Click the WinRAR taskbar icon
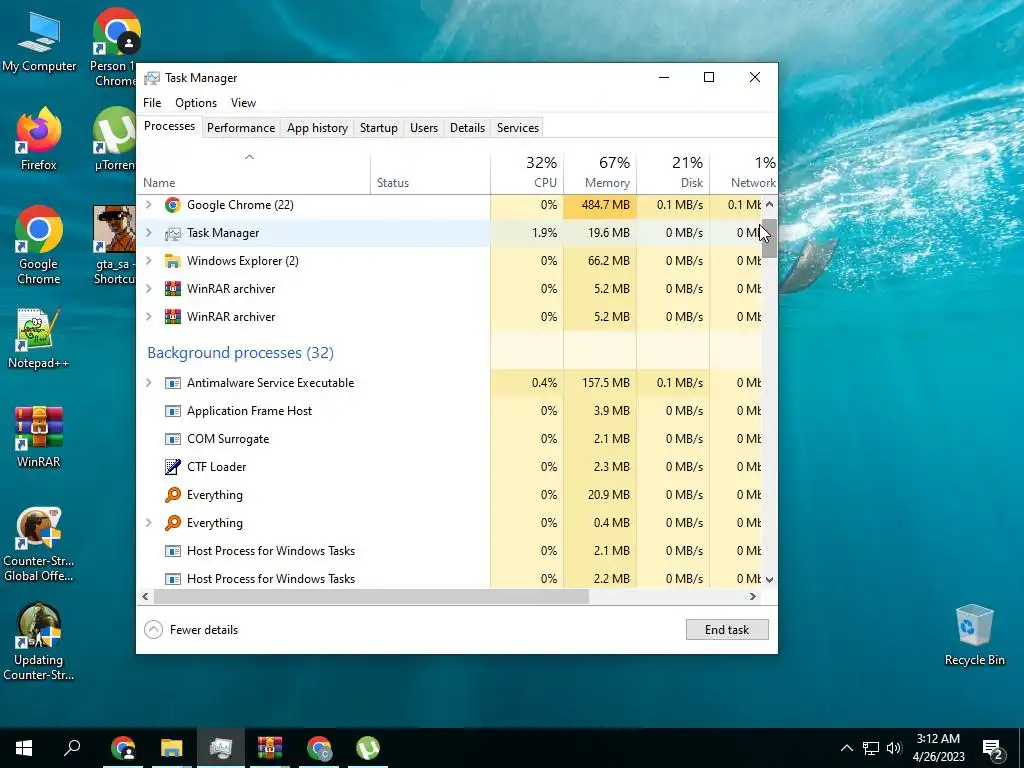 pos(270,748)
